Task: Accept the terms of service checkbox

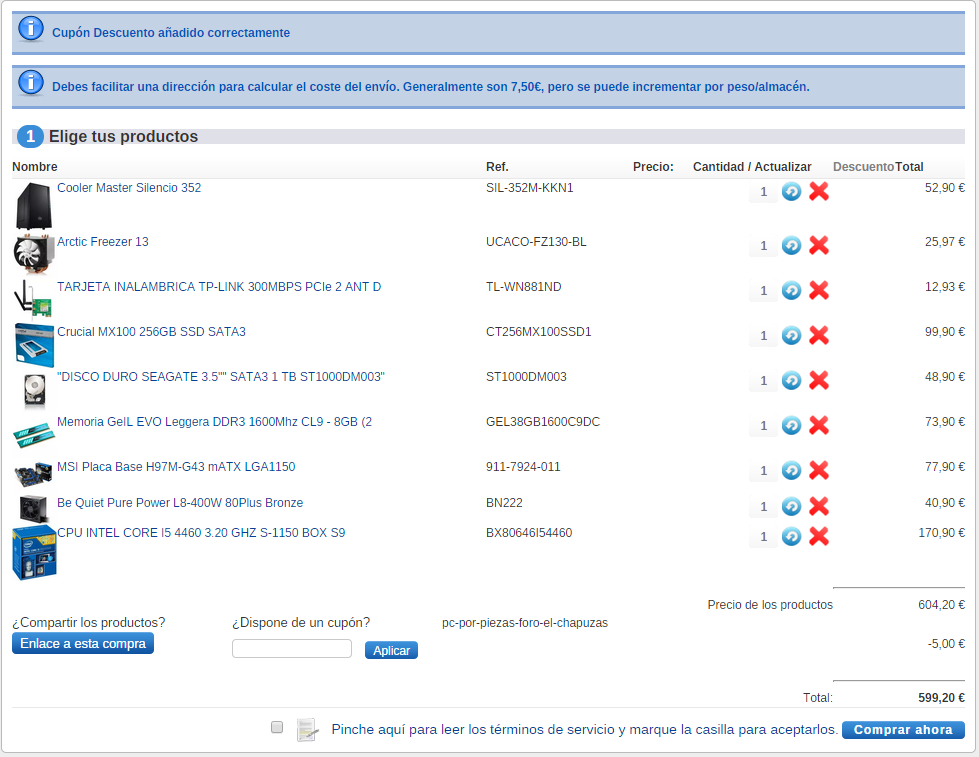Action: [277, 727]
